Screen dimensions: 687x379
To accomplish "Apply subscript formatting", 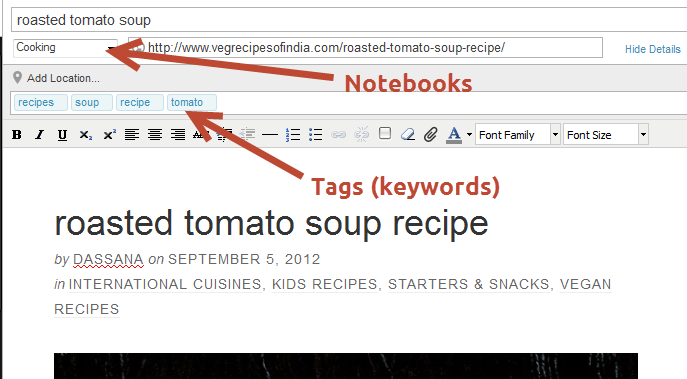I will (85, 135).
